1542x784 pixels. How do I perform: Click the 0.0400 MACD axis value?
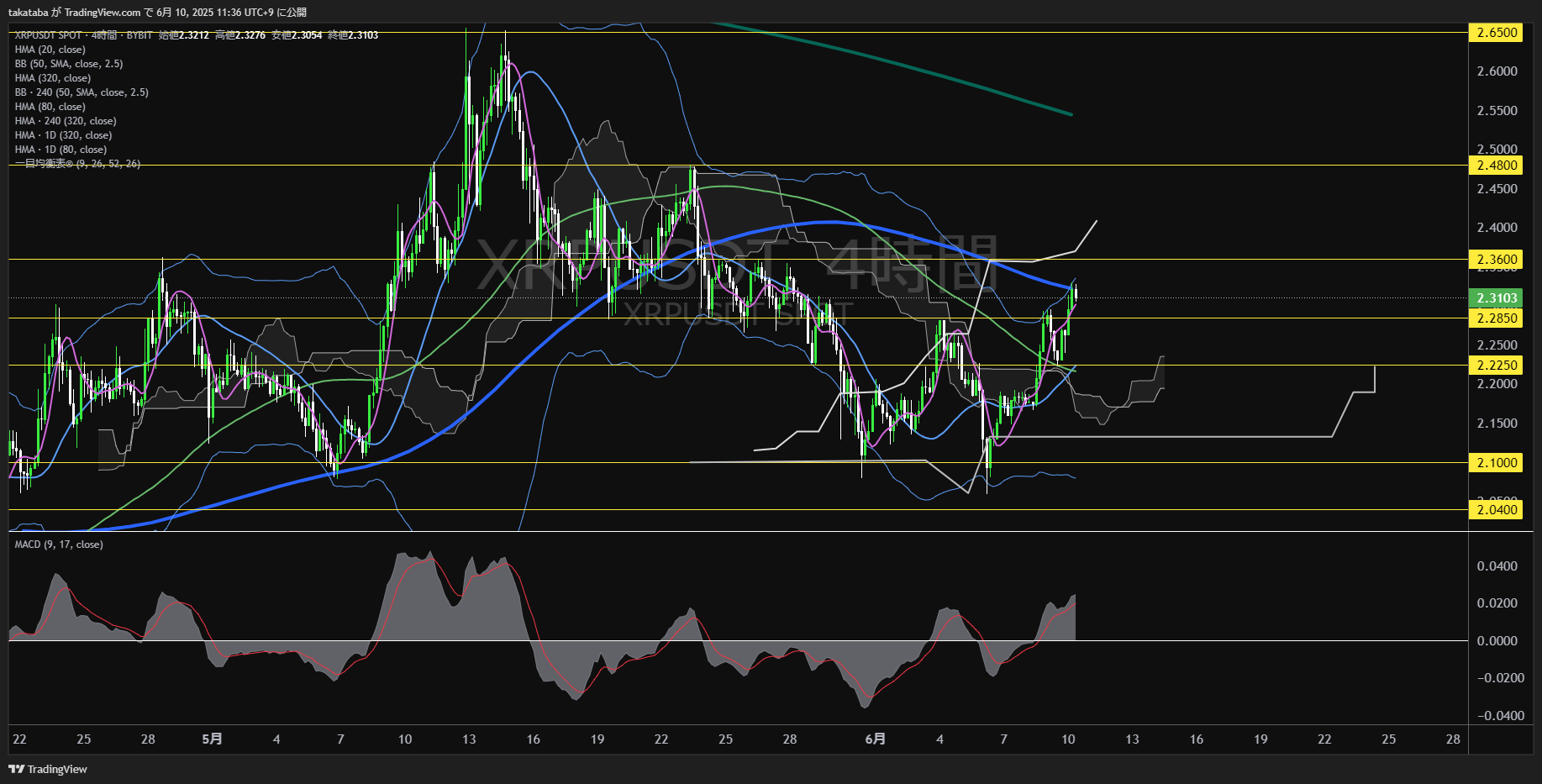(1497, 566)
